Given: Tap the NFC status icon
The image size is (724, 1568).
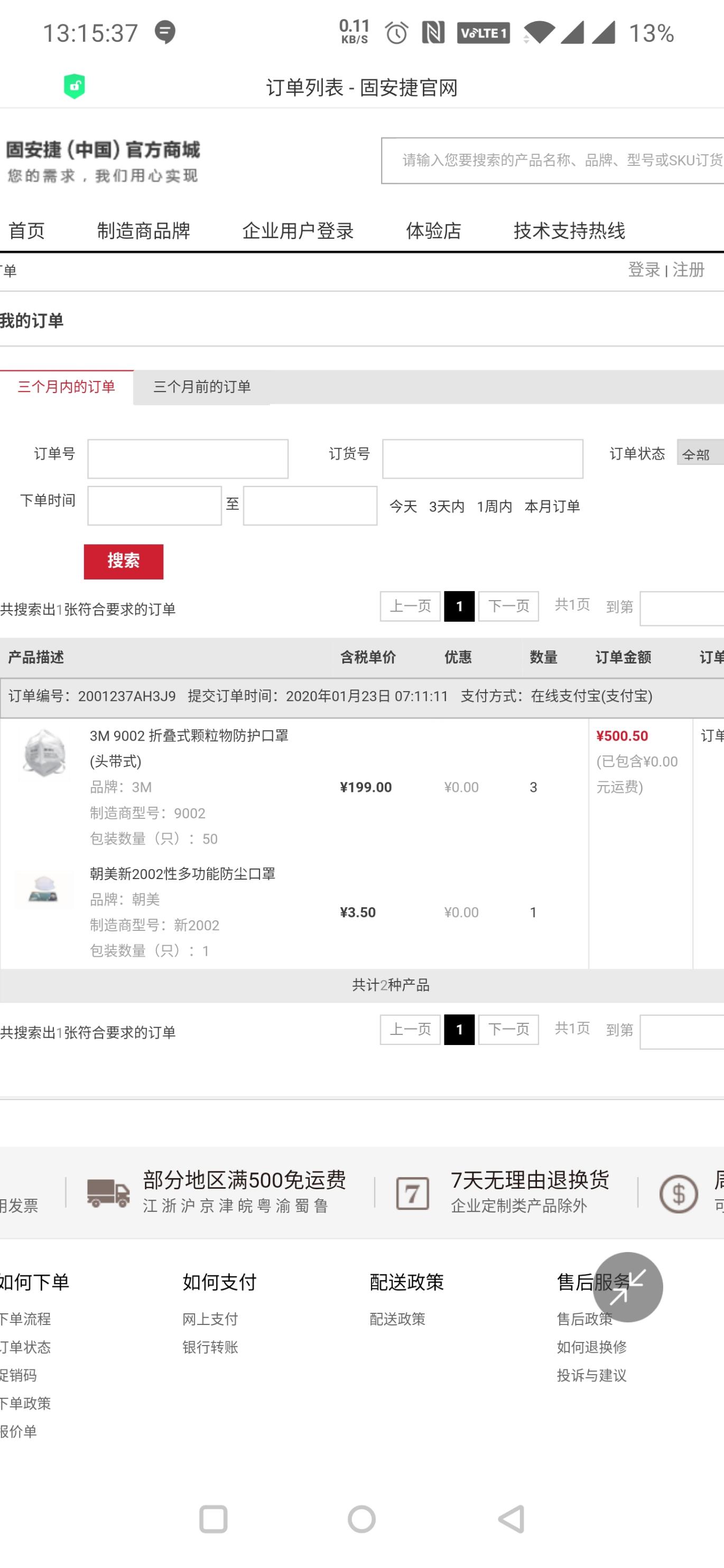Looking at the screenshot, I should pyautogui.click(x=433, y=33).
